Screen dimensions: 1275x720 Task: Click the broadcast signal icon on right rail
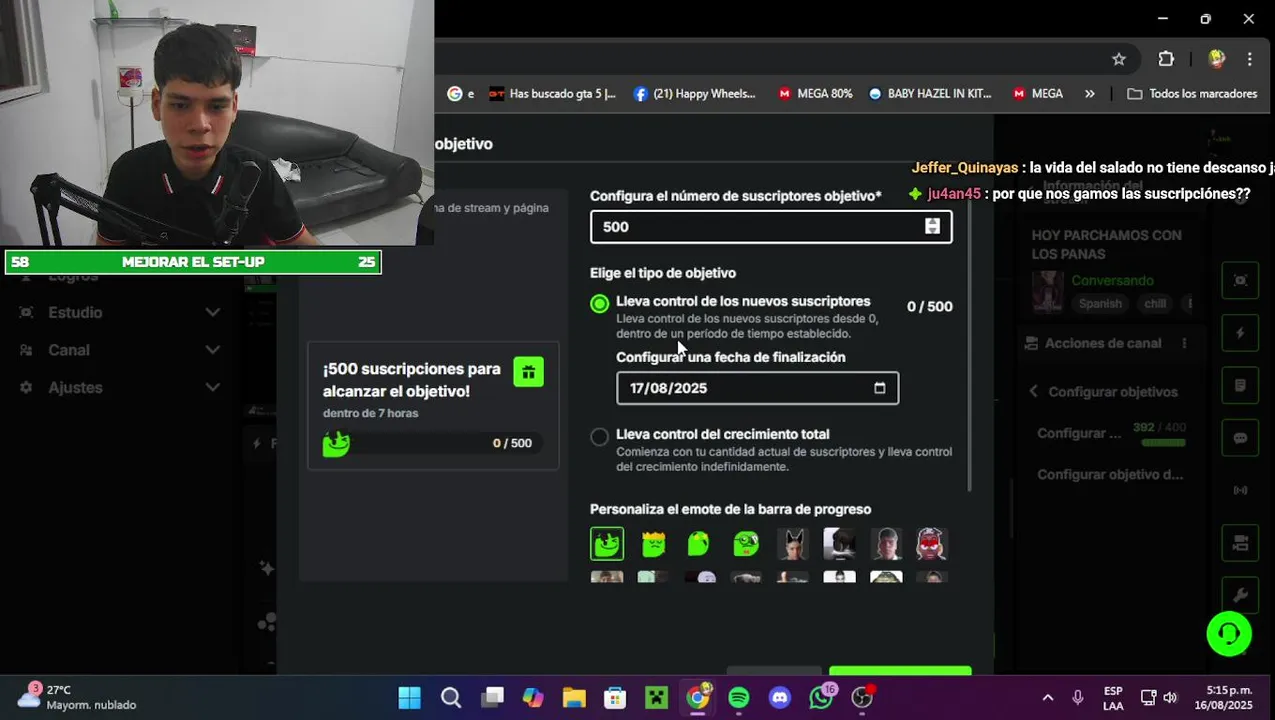[x=1240, y=490]
